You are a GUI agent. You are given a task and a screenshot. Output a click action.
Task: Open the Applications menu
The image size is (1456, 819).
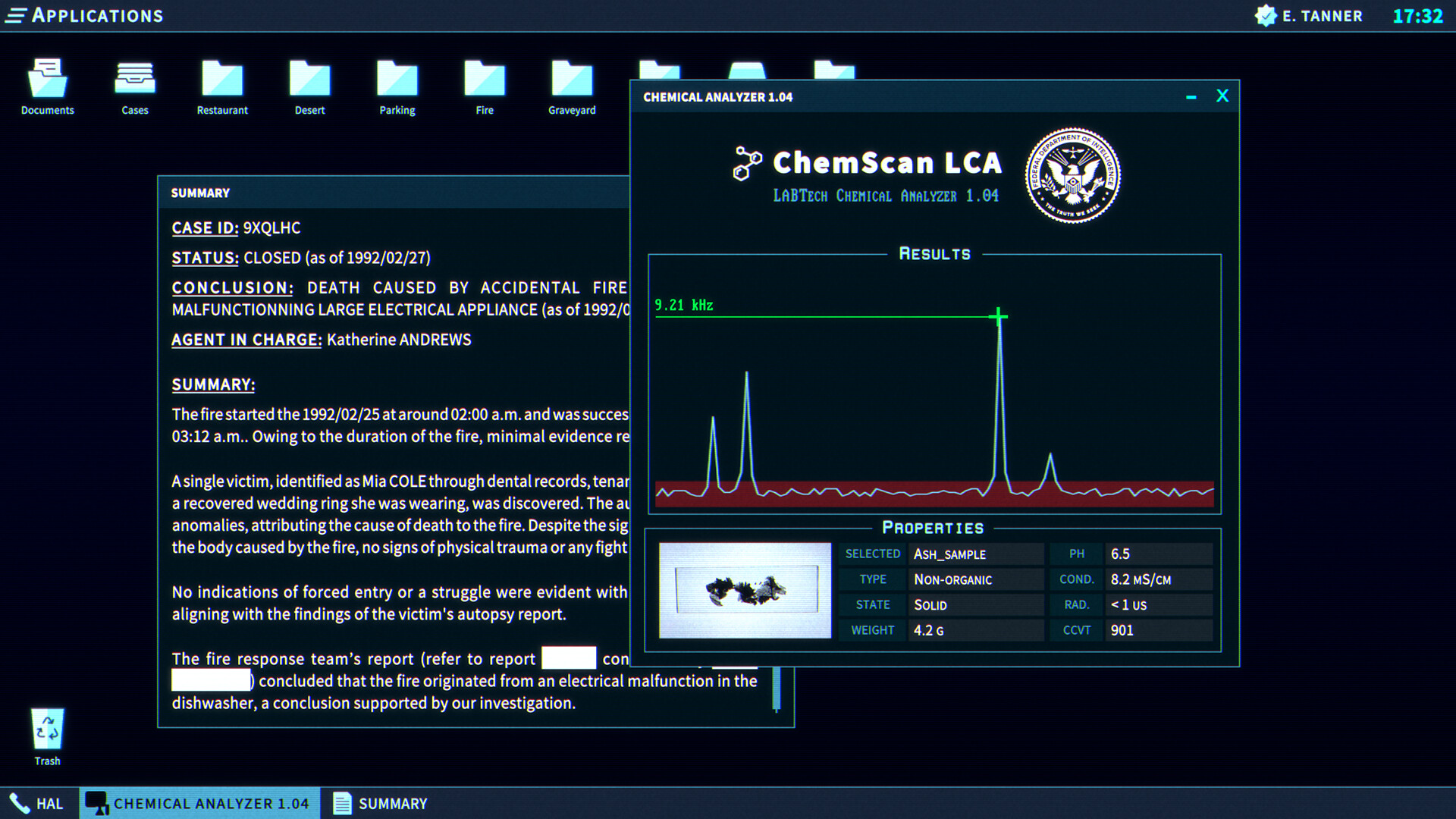coord(83,15)
